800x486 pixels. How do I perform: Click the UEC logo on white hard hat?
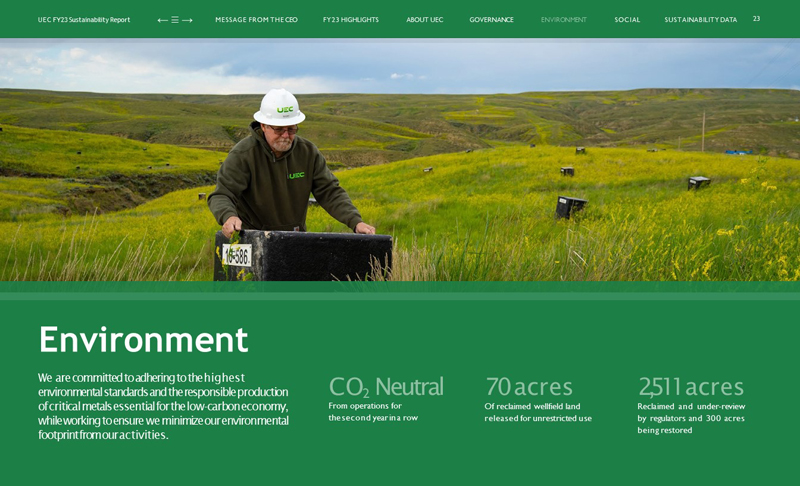point(285,110)
